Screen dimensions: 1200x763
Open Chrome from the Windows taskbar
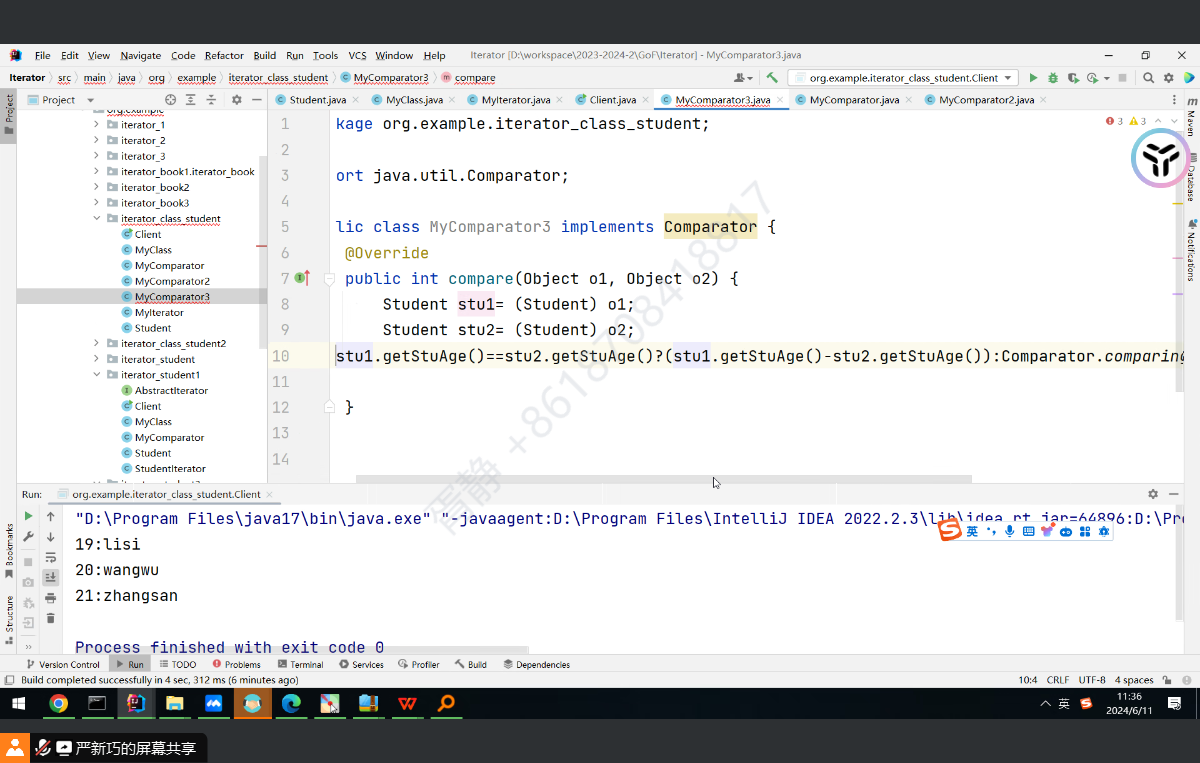(x=58, y=704)
